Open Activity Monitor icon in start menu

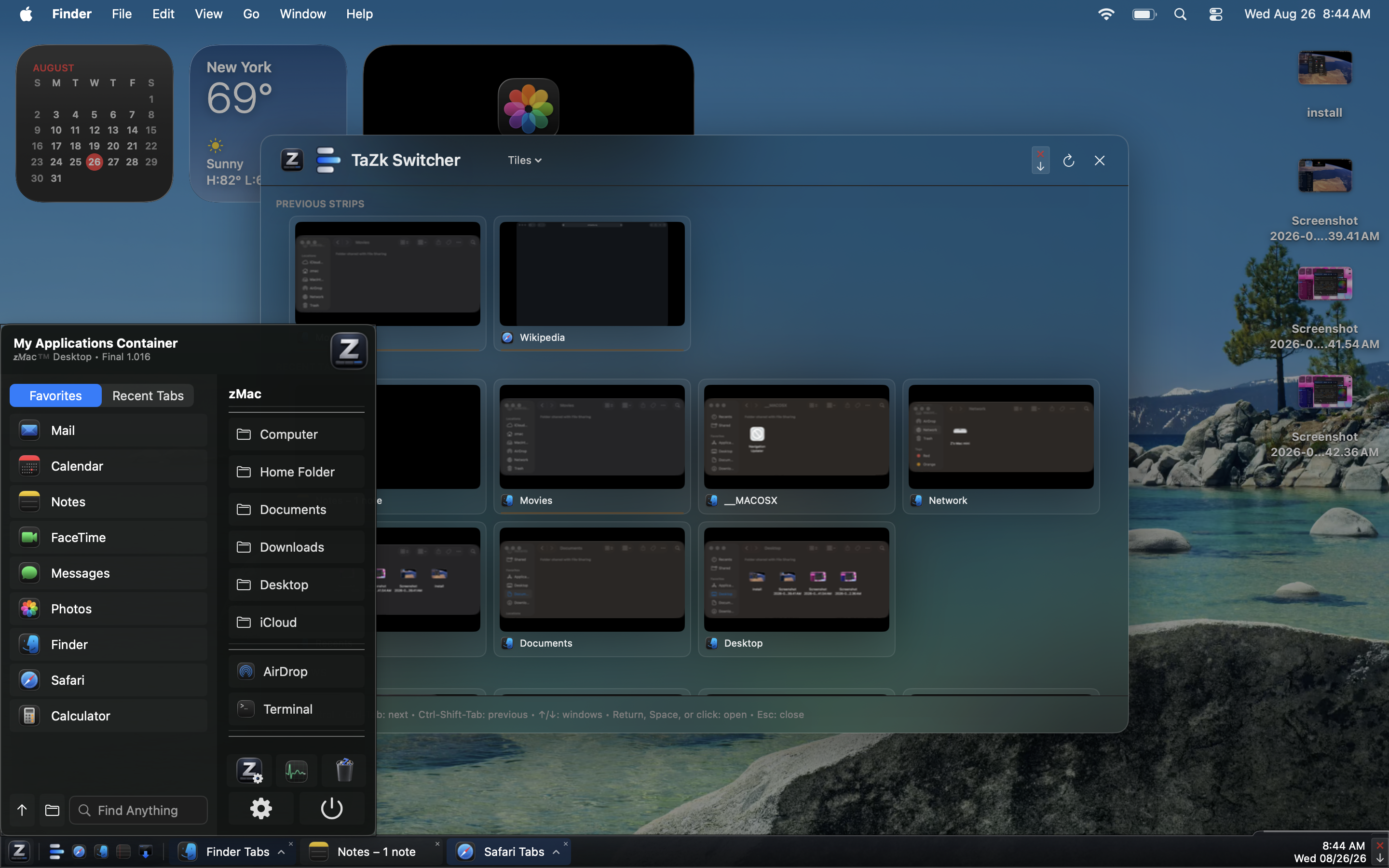(x=296, y=771)
